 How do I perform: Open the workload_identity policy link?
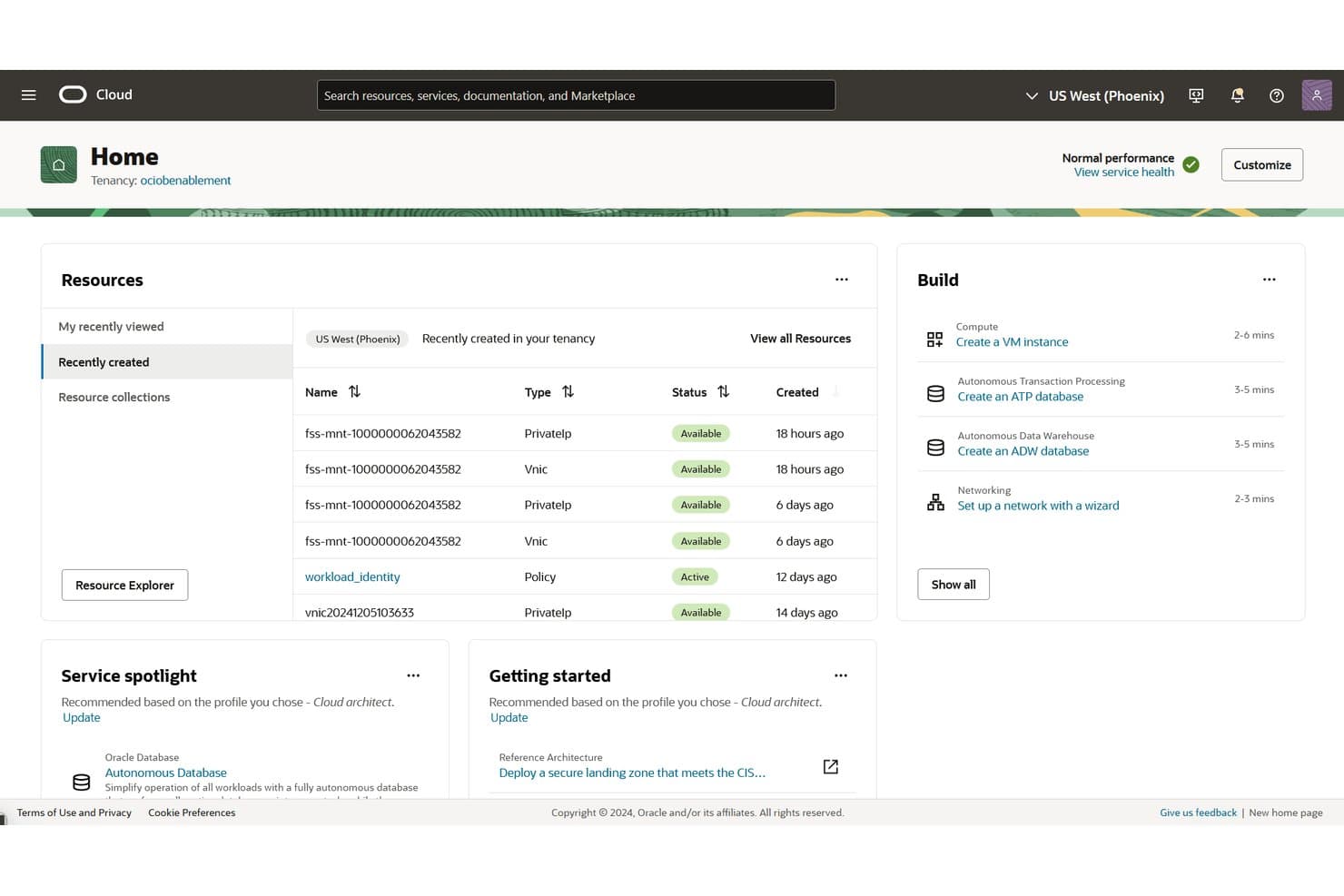352,576
